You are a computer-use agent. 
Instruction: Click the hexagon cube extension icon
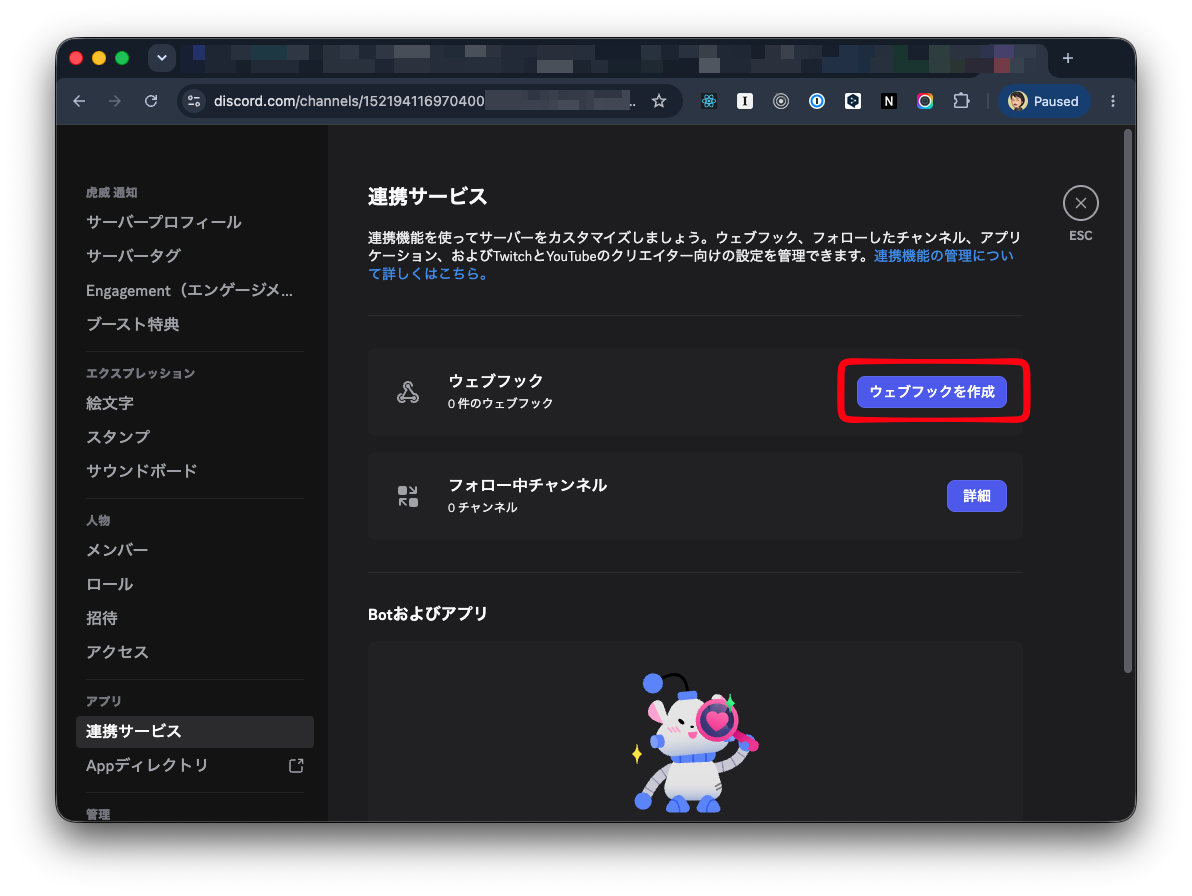tap(853, 101)
